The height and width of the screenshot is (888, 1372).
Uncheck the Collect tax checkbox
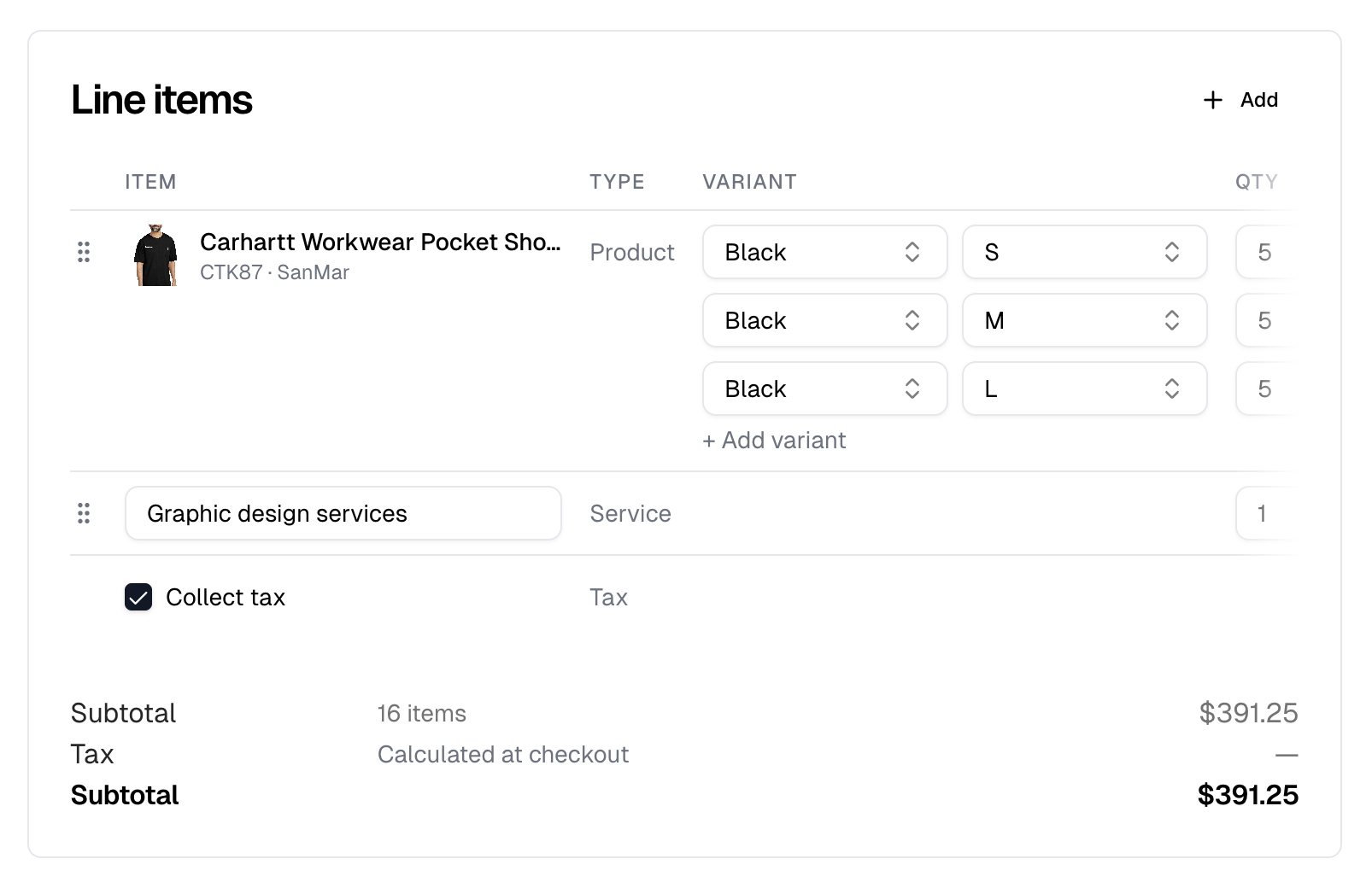tap(138, 597)
